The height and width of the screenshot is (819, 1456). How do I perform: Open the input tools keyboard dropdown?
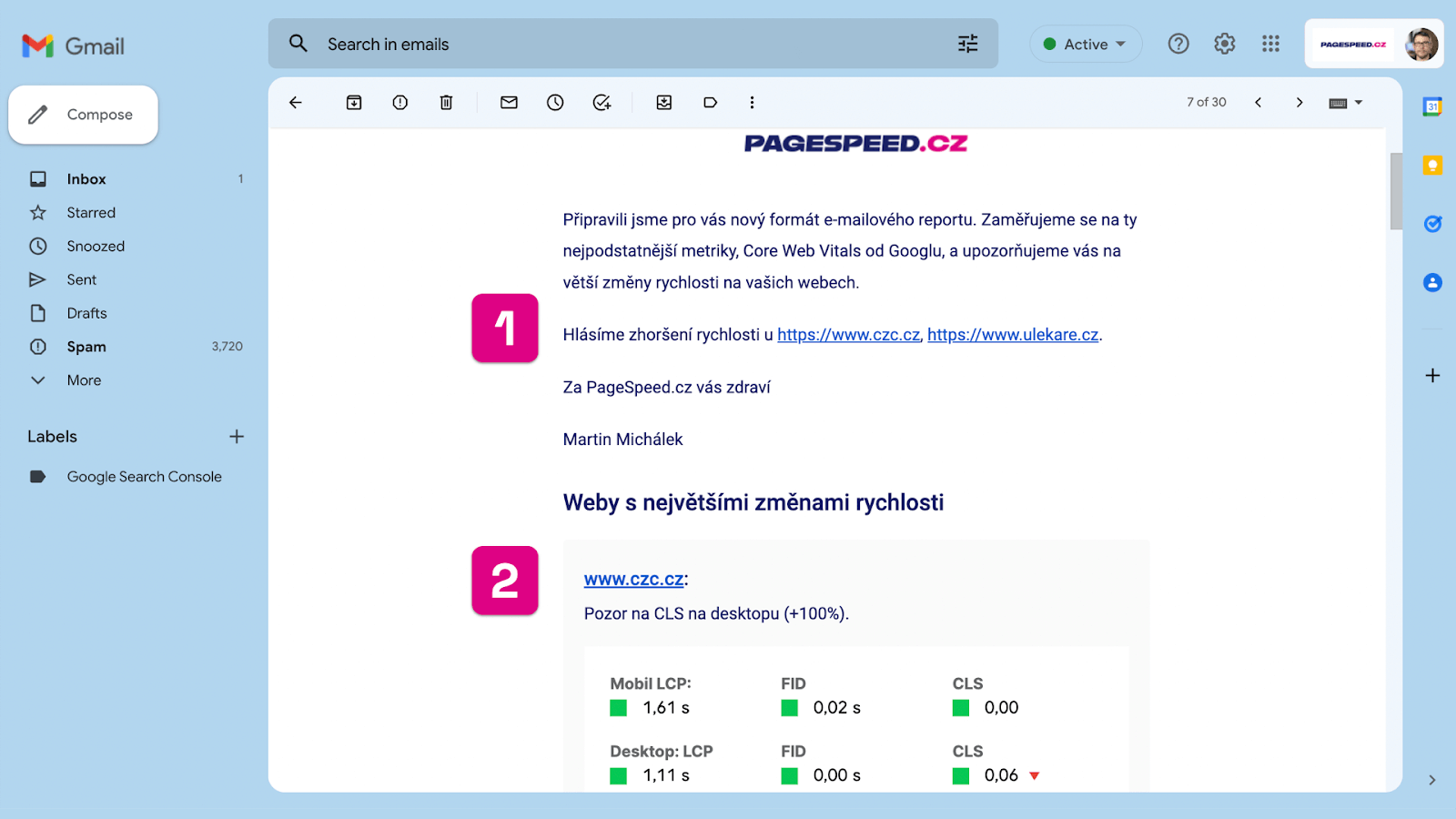coord(1346,103)
